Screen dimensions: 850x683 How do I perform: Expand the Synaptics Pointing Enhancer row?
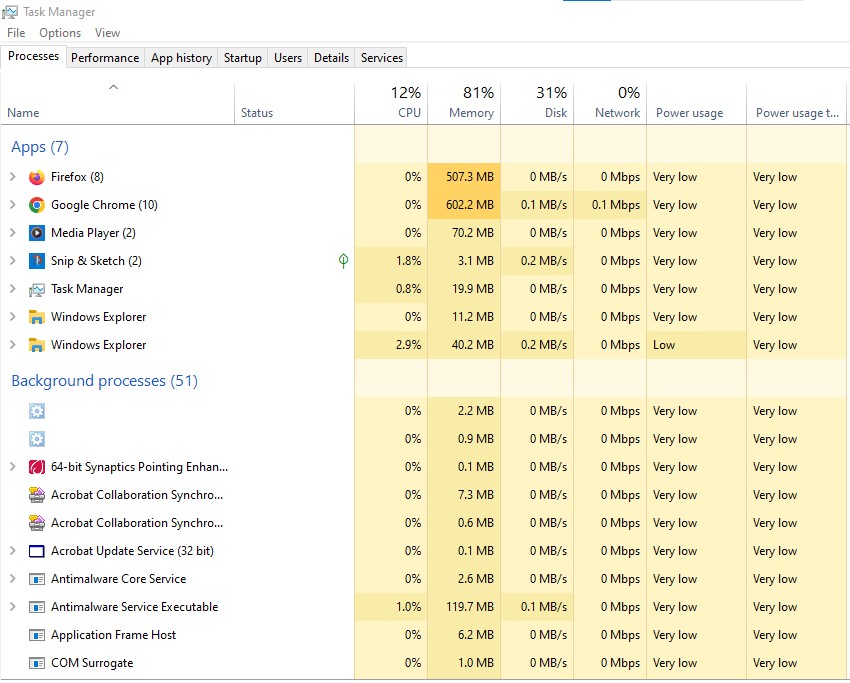(12, 467)
